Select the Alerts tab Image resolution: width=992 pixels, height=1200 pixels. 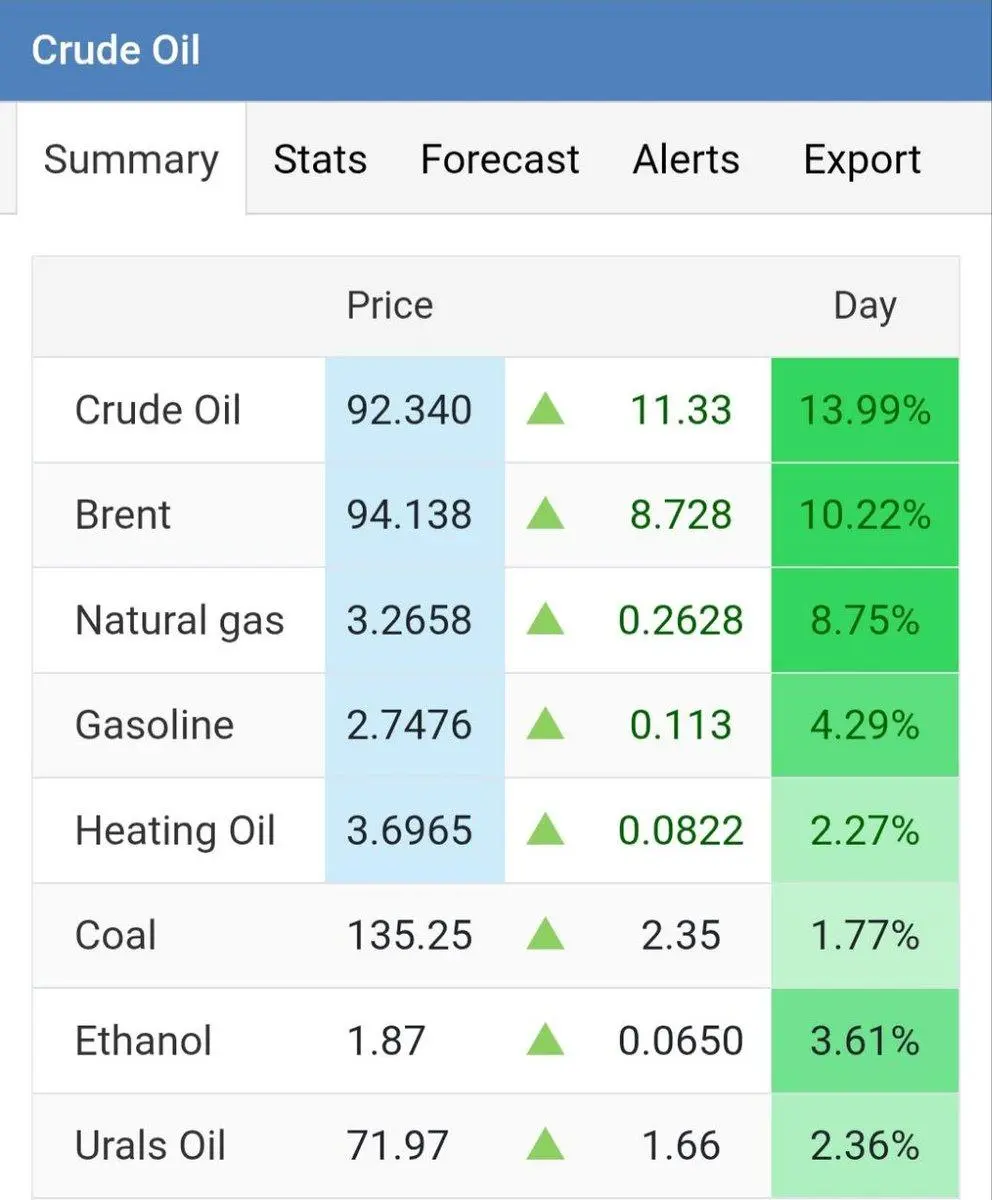click(x=686, y=160)
